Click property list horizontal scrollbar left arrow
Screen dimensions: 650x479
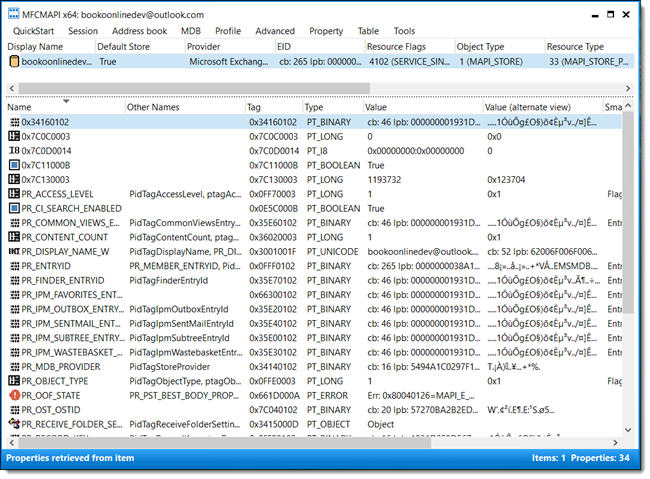click(x=12, y=443)
